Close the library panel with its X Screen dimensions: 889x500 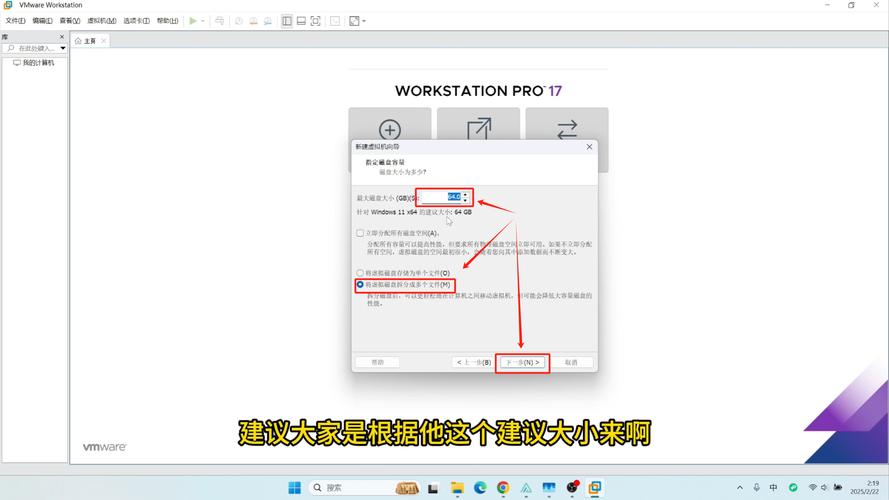pos(62,37)
